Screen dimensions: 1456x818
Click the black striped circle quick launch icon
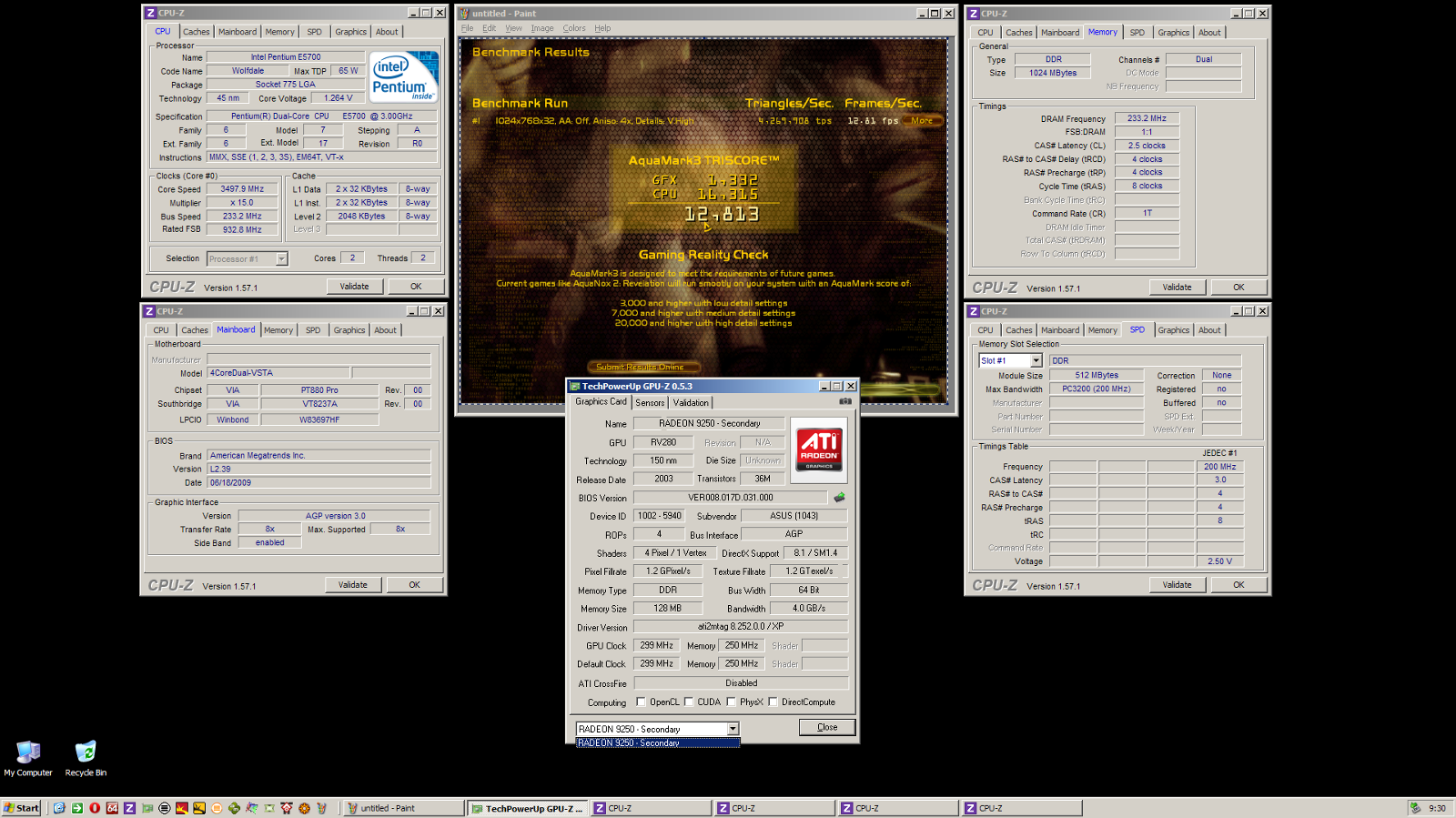coord(165,808)
